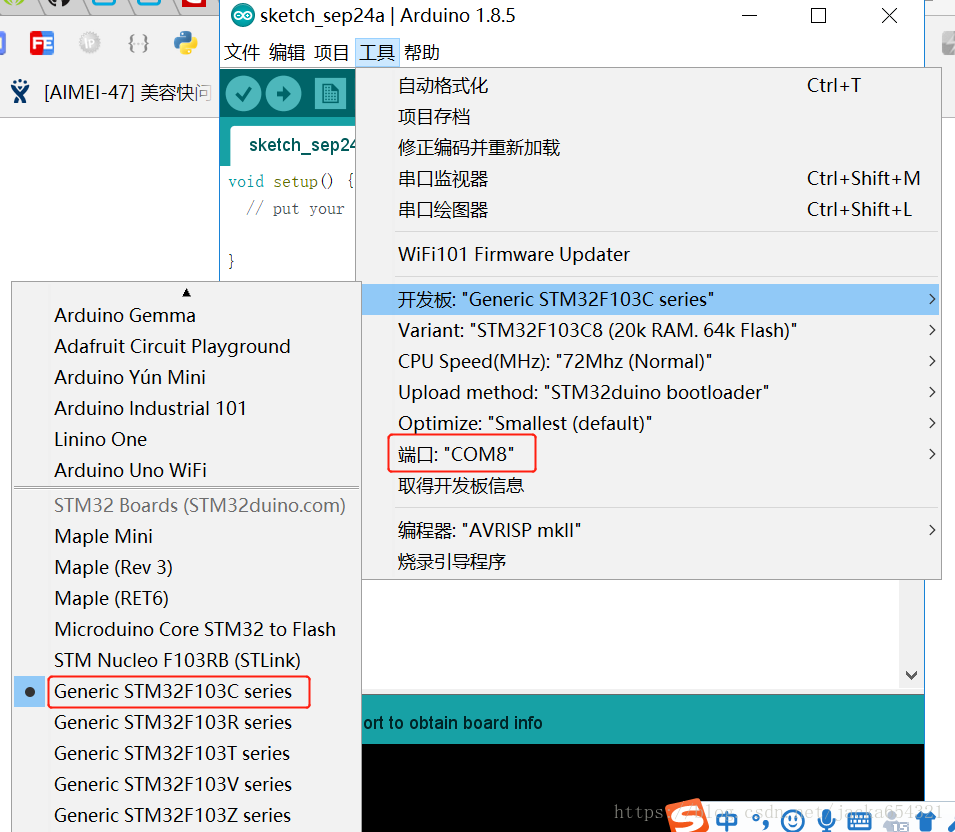The width and height of the screenshot is (955, 832).
Task: Click the red FE bookmark icon
Action: 42,43
